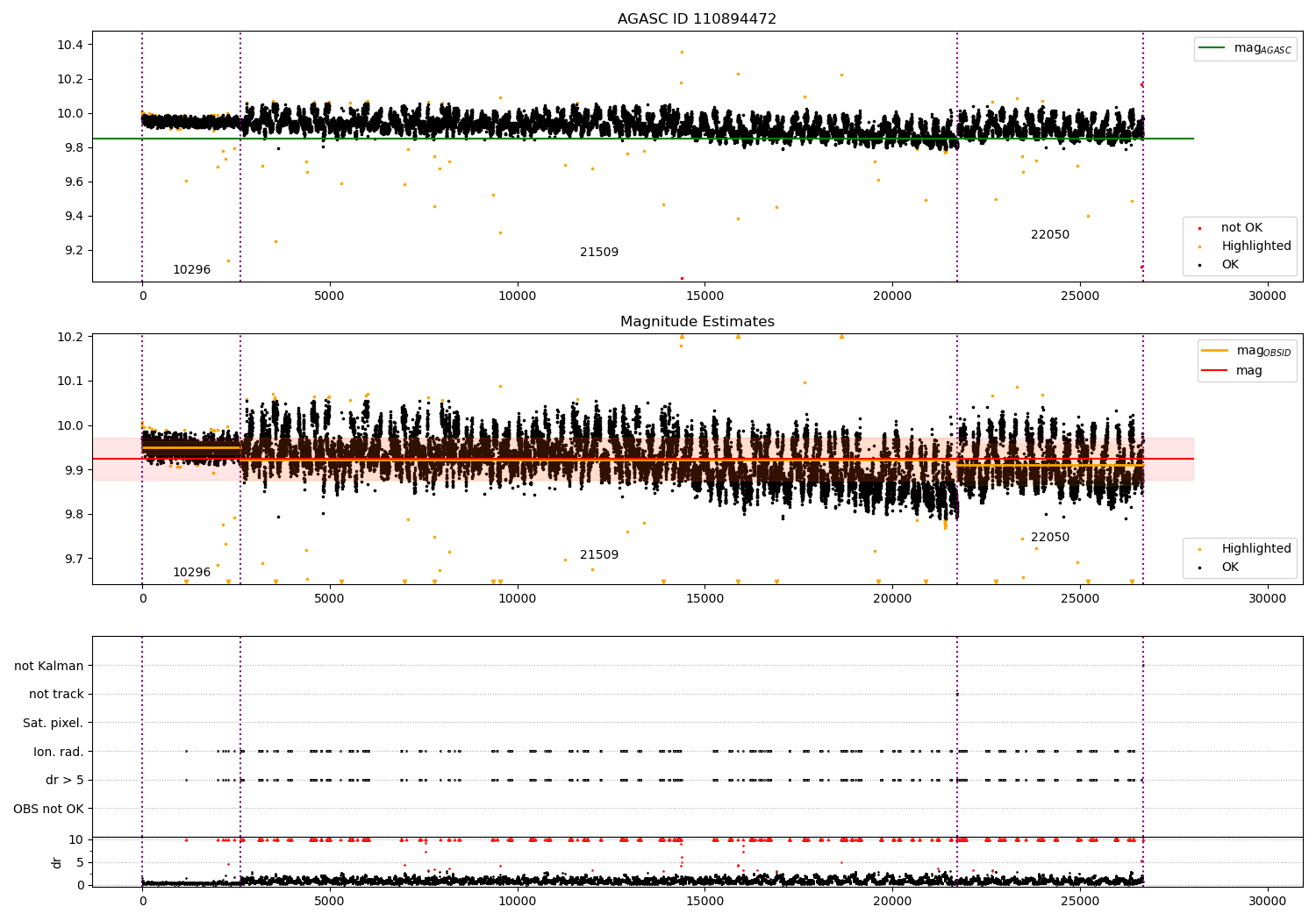Click the '5' tick on the dr axis

point(80,863)
